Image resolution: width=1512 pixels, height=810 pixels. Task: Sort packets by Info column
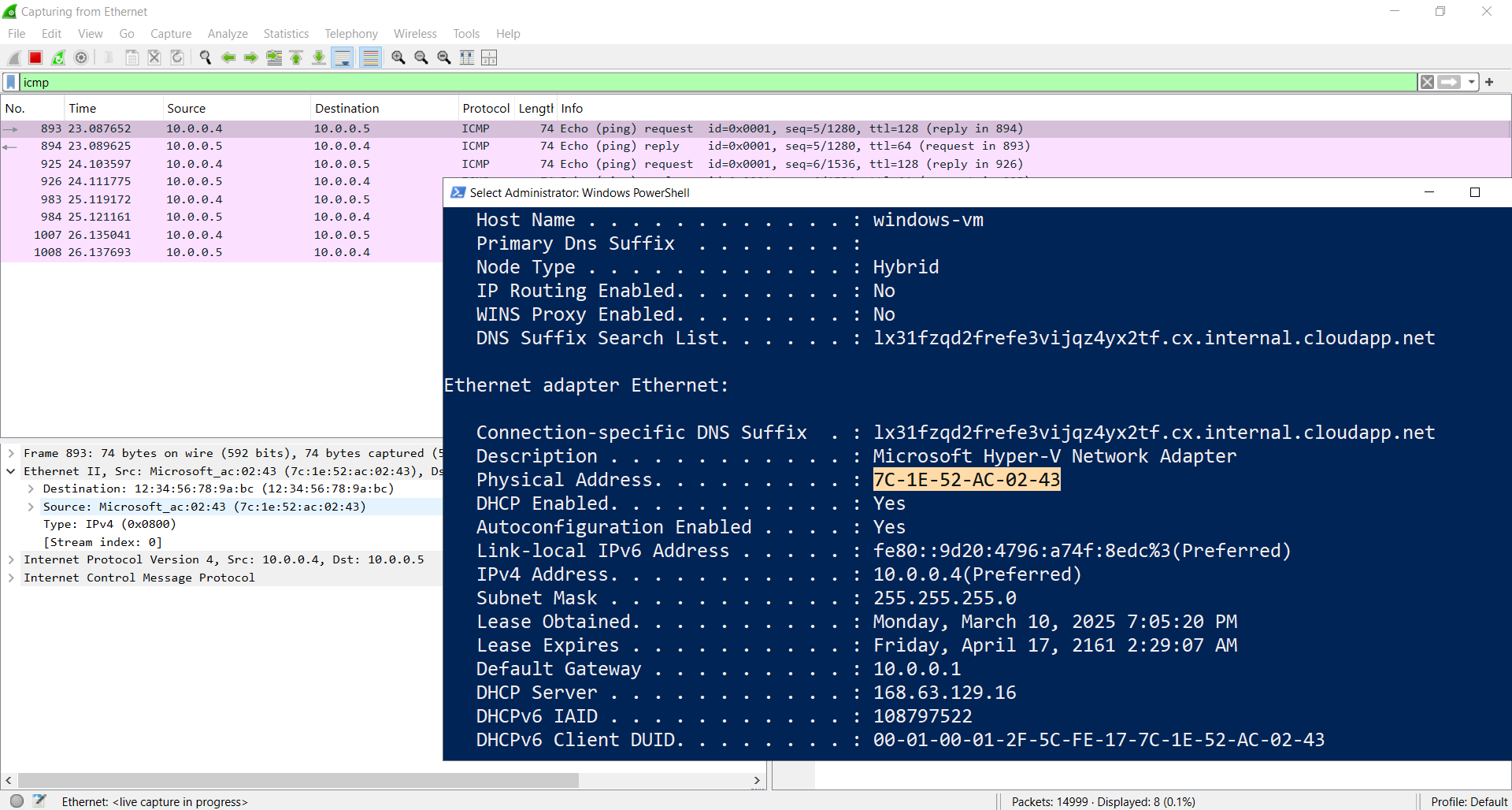pyautogui.click(x=1034, y=109)
